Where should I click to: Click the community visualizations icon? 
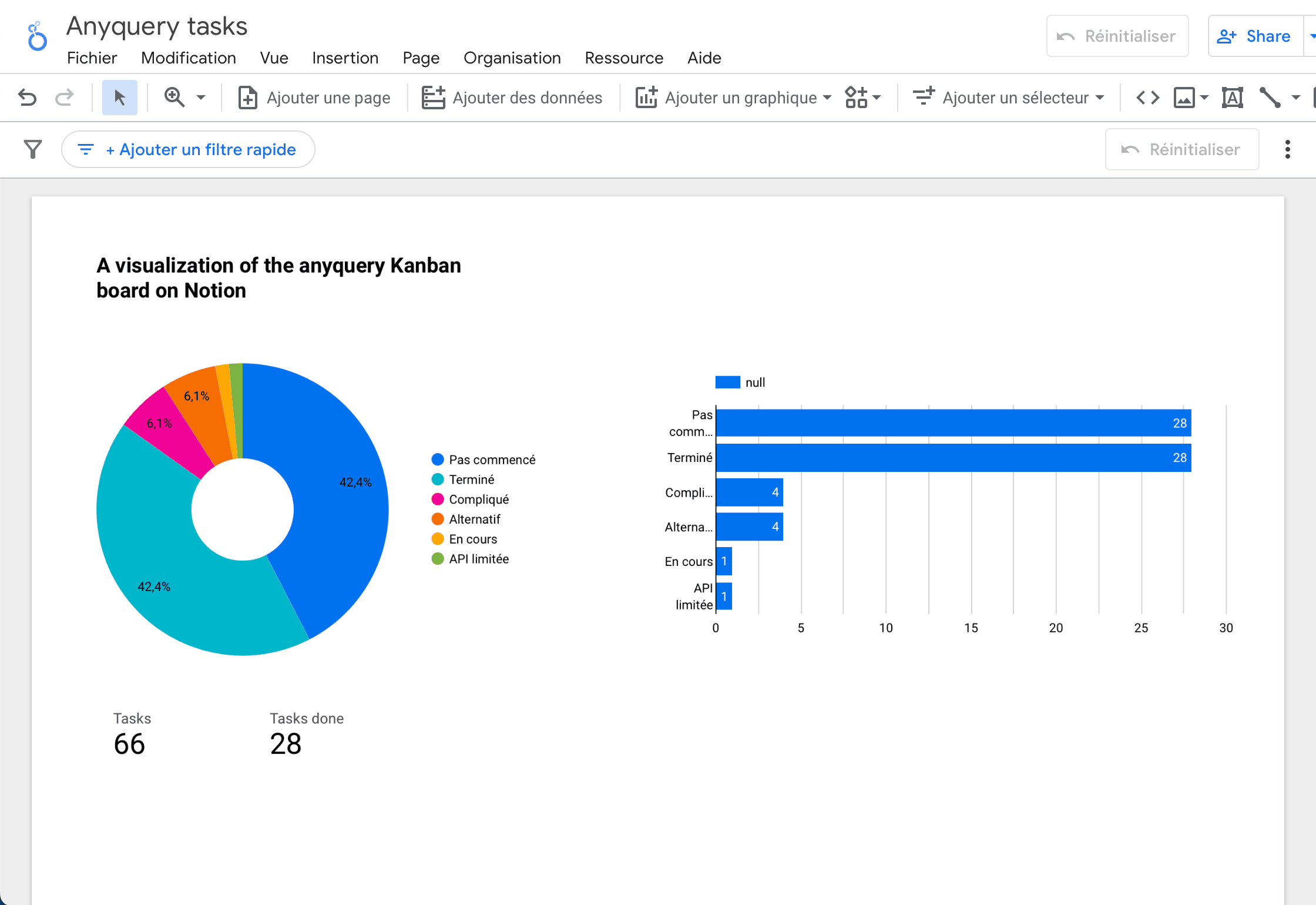click(856, 98)
